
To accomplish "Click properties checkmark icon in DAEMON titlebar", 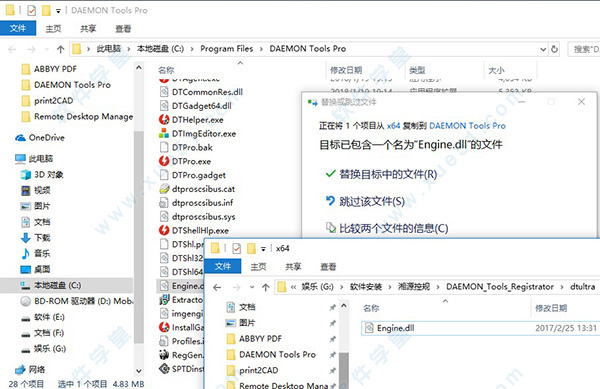I will tap(31, 10).
